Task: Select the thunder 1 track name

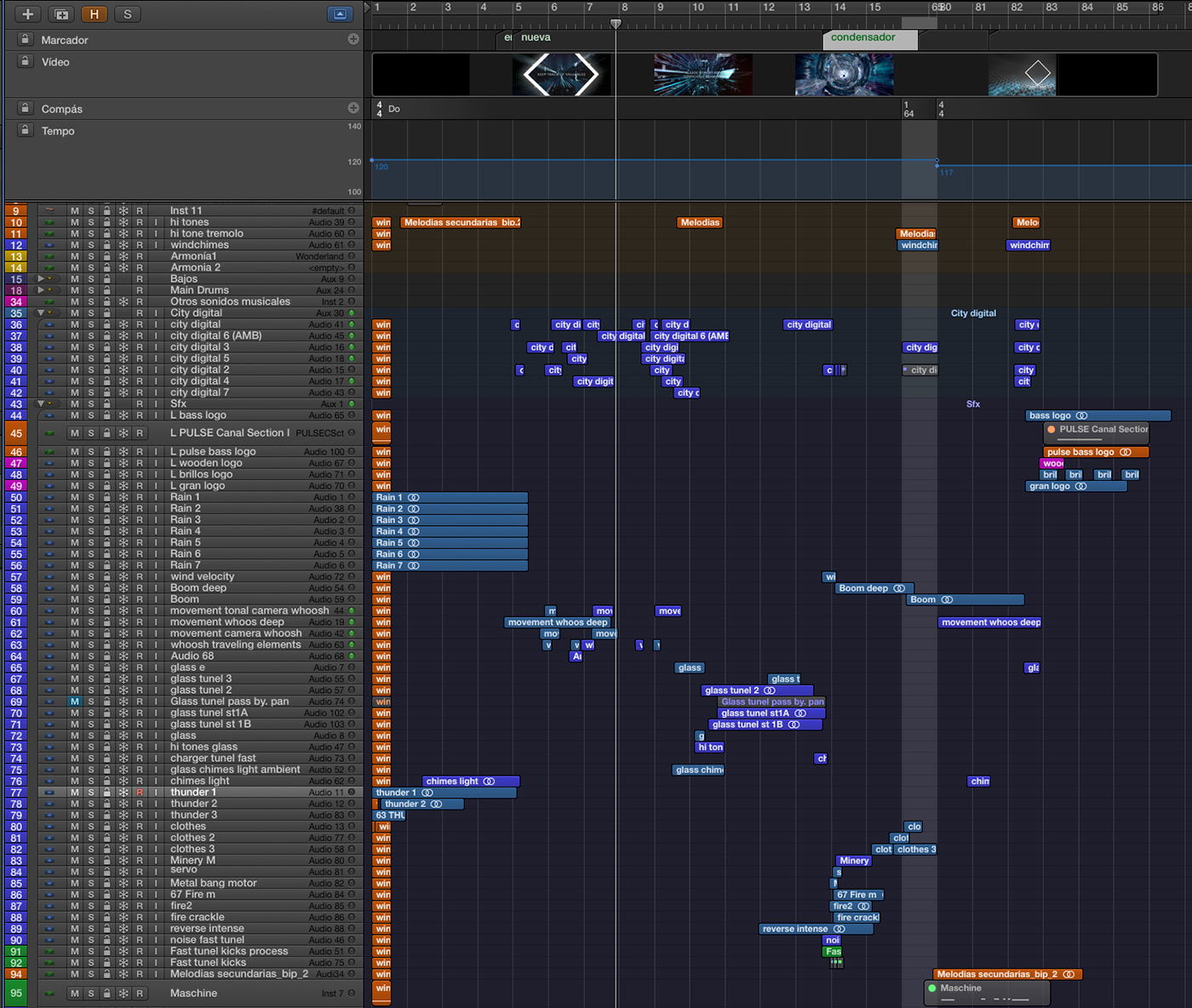Action: coord(193,793)
